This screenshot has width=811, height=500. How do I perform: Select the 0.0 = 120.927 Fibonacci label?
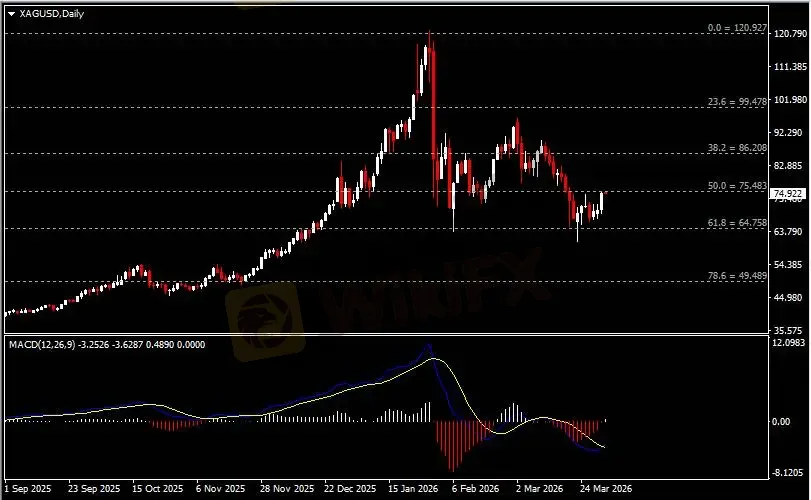737,27
